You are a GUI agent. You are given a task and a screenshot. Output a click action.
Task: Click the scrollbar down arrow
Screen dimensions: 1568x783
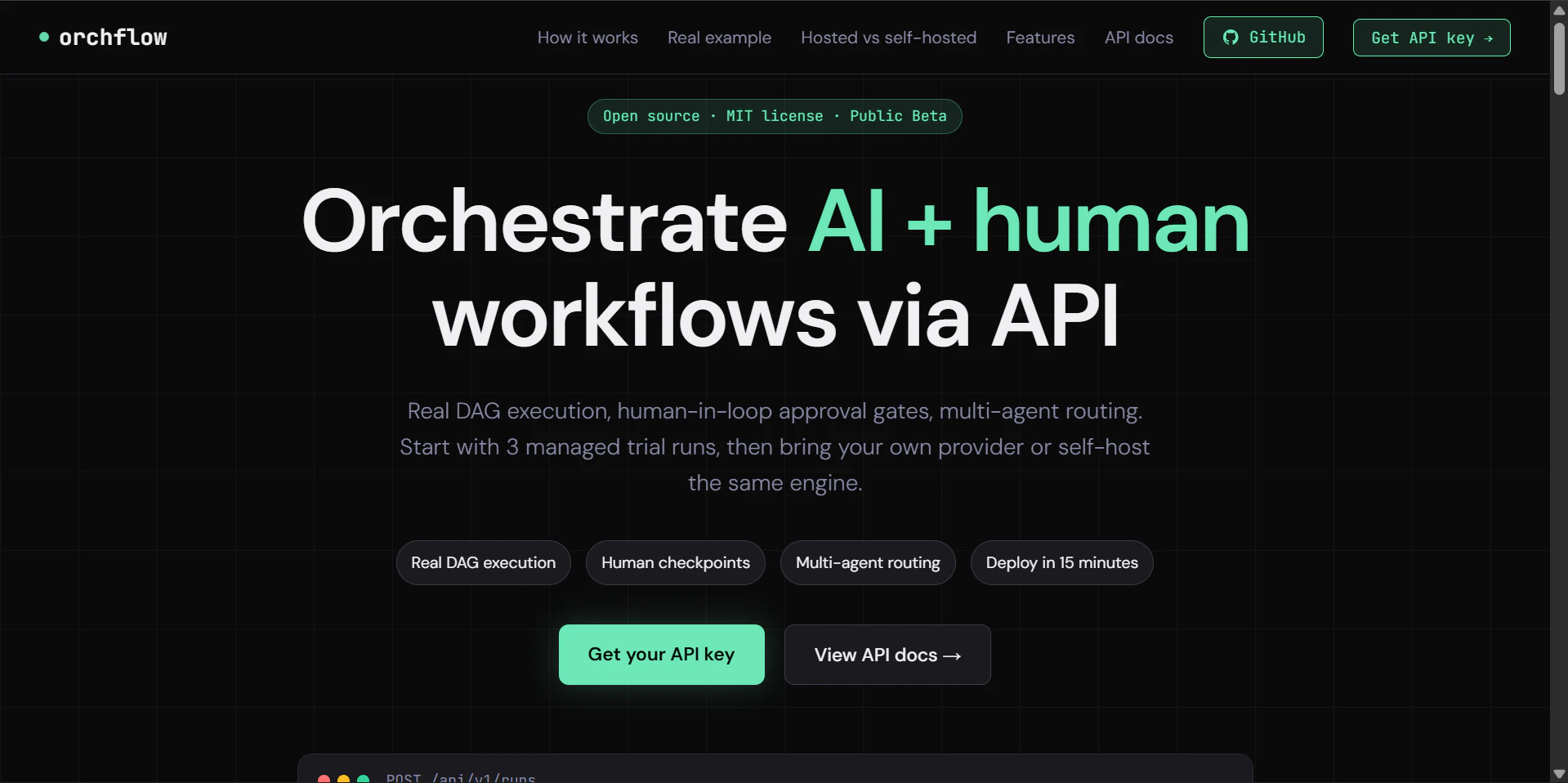pyautogui.click(x=1559, y=773)
